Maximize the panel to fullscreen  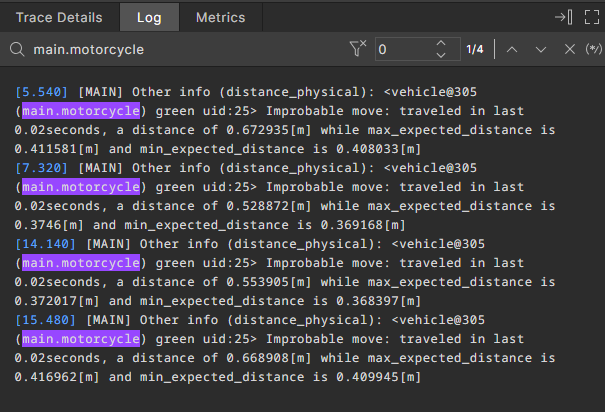tap(589, 17)
